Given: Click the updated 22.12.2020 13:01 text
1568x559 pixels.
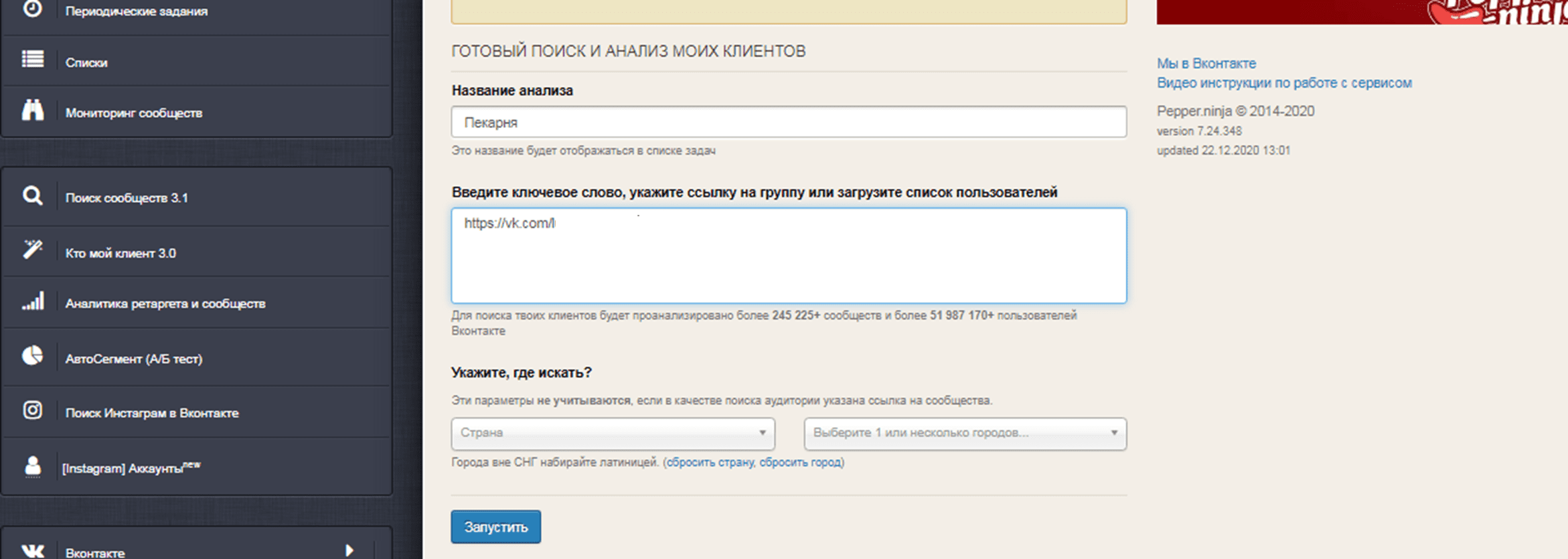Looking at the screenshot, I should [x=1223, y=151].
